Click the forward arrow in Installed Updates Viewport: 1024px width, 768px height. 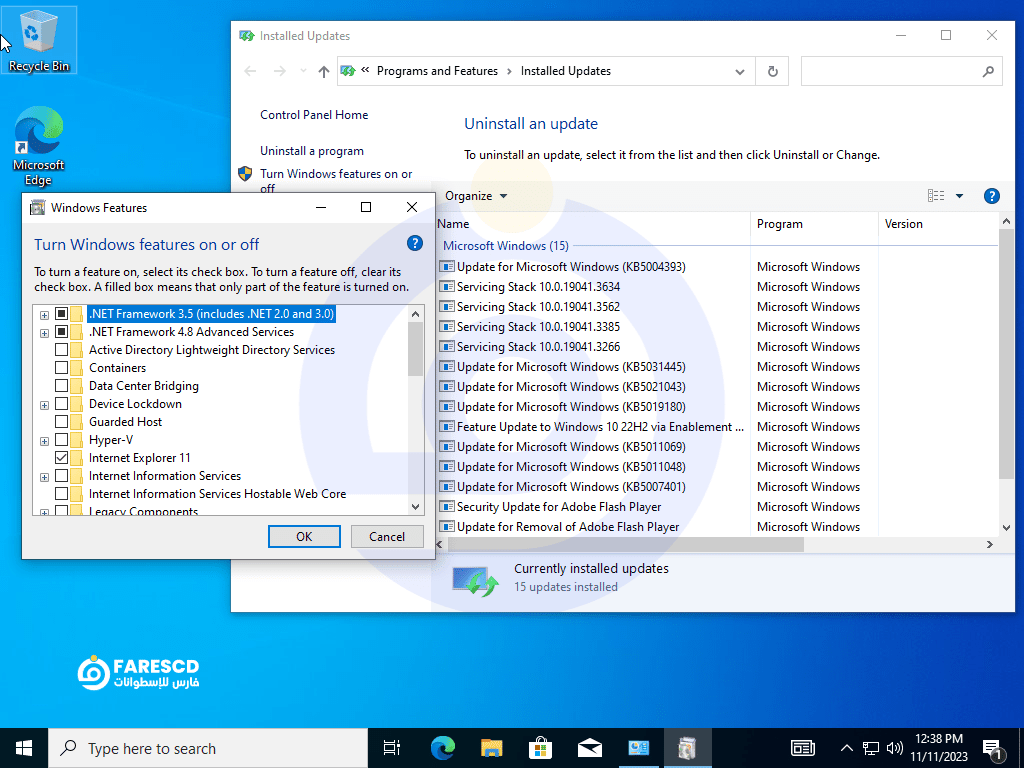pyautogui.click(x=280, y=71)
